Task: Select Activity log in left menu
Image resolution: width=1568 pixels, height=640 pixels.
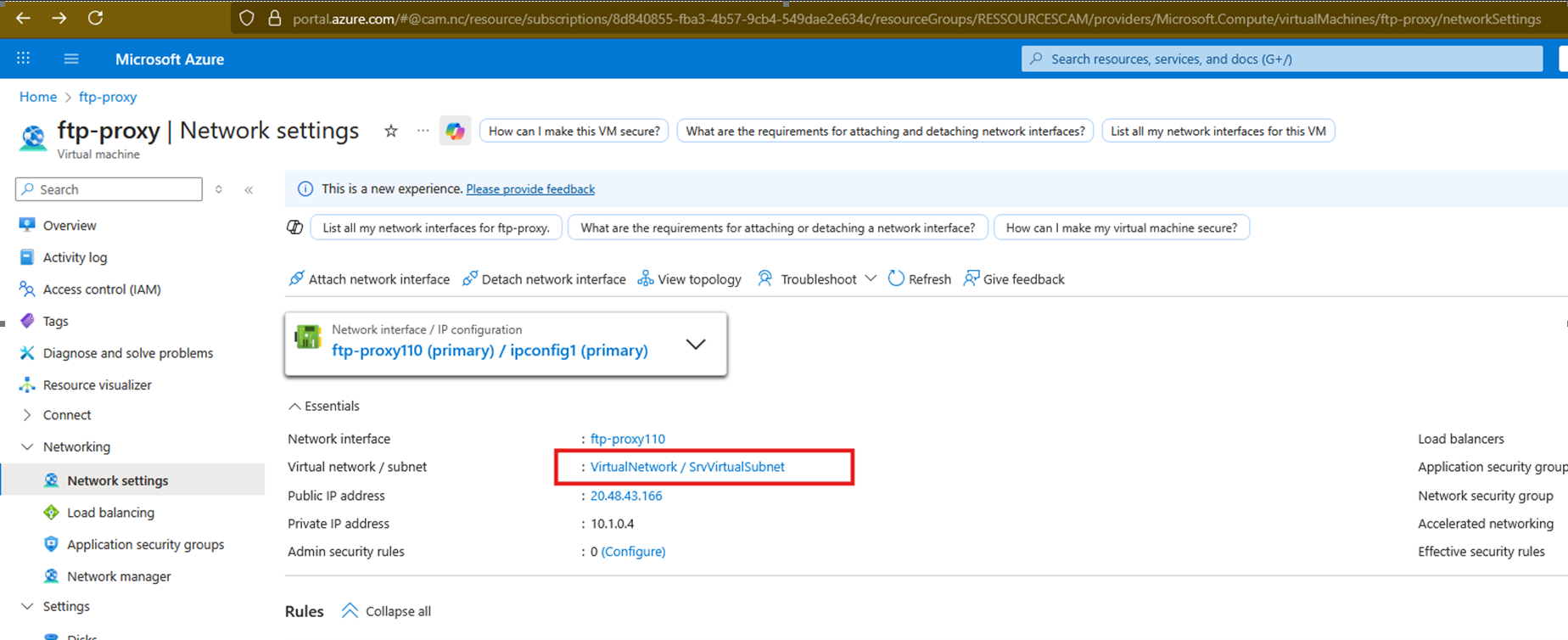Action: tap(75, 257)
